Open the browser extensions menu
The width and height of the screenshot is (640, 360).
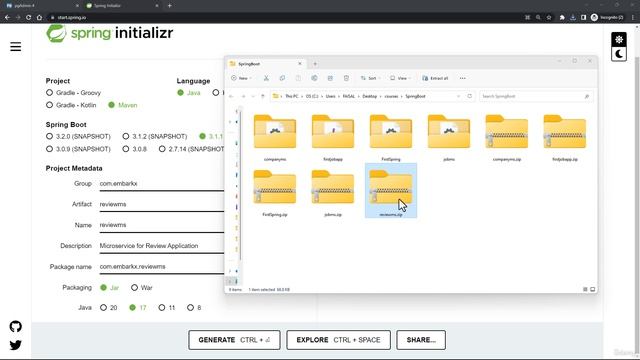(562, 18)
